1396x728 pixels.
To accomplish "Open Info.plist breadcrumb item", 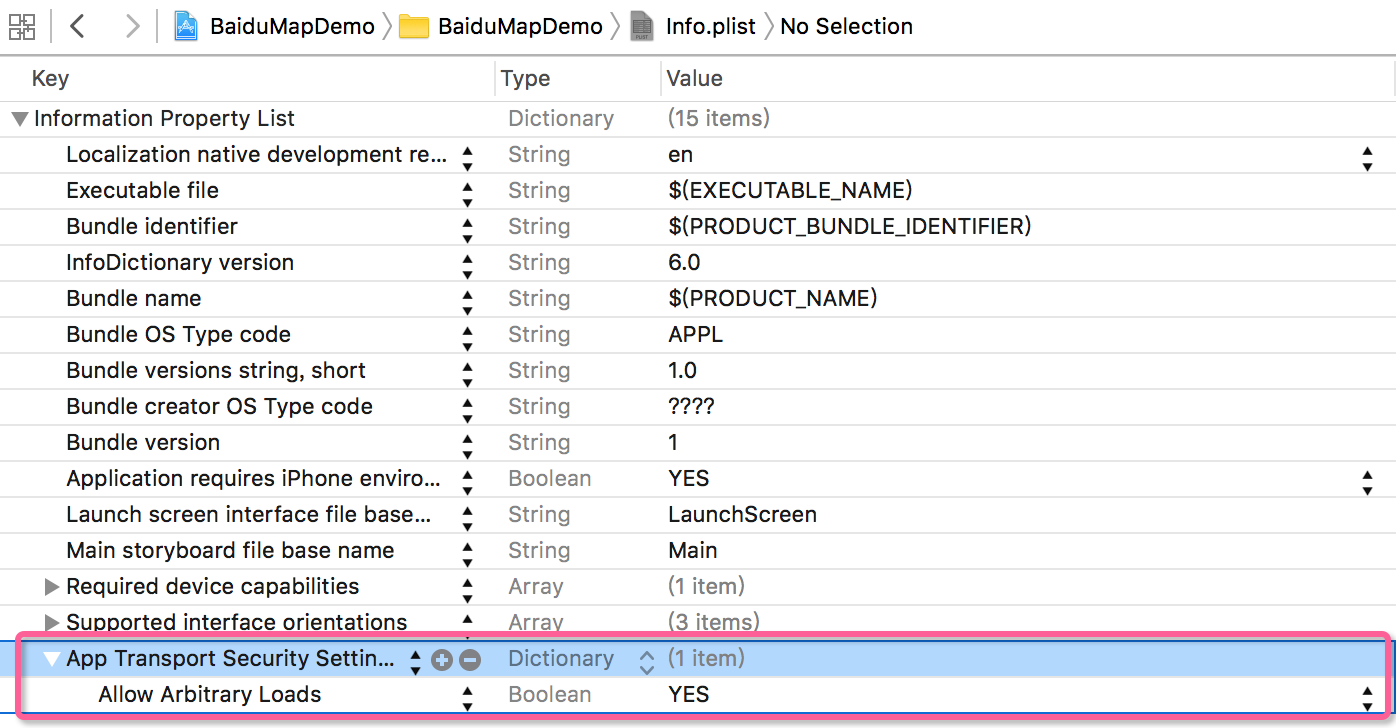I will tap(711, 27).
